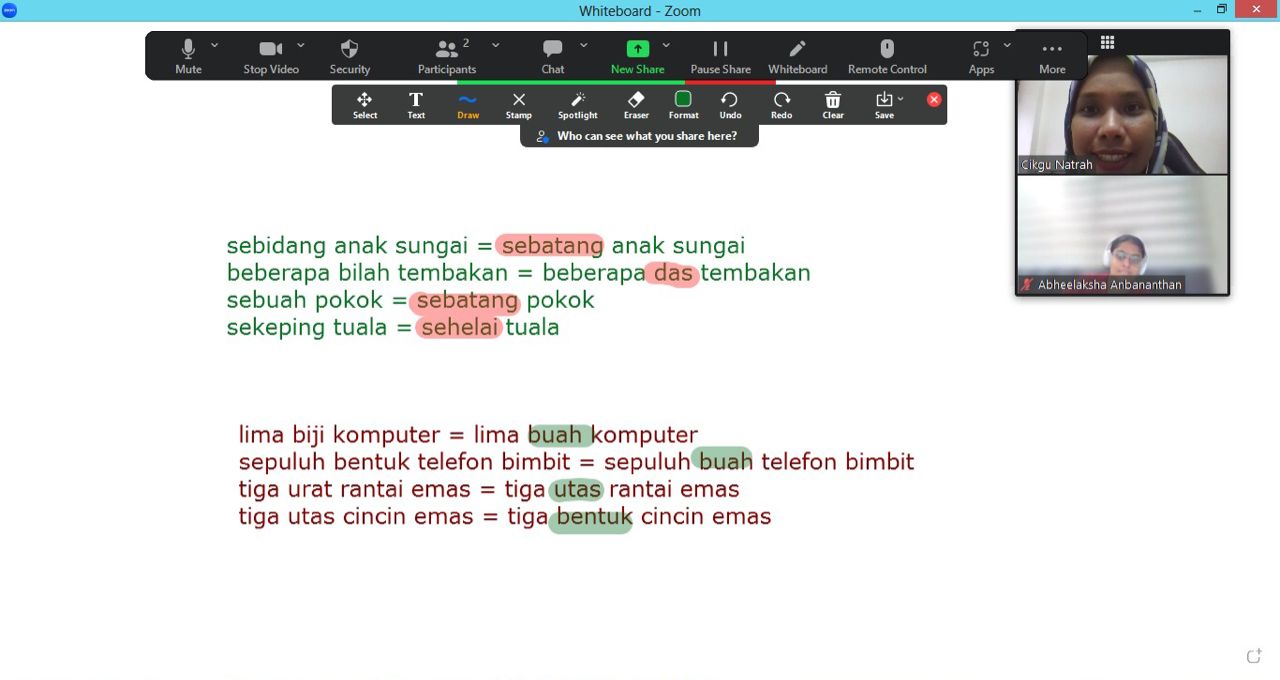Mute the microphone
The width and height of the screenshot is (1280, 680).
pos(188,56)
